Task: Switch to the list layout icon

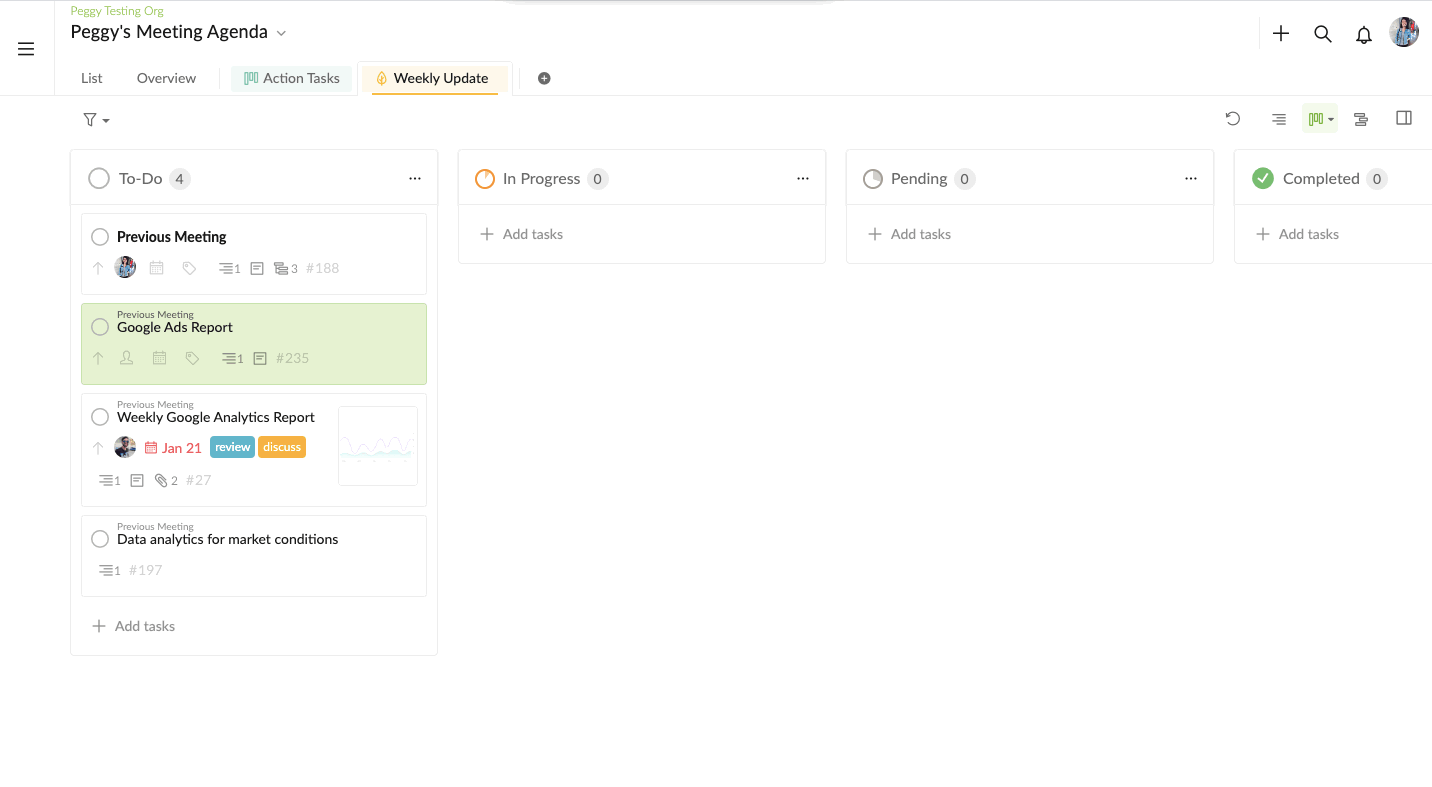Action: click(x=1279, y=119)
